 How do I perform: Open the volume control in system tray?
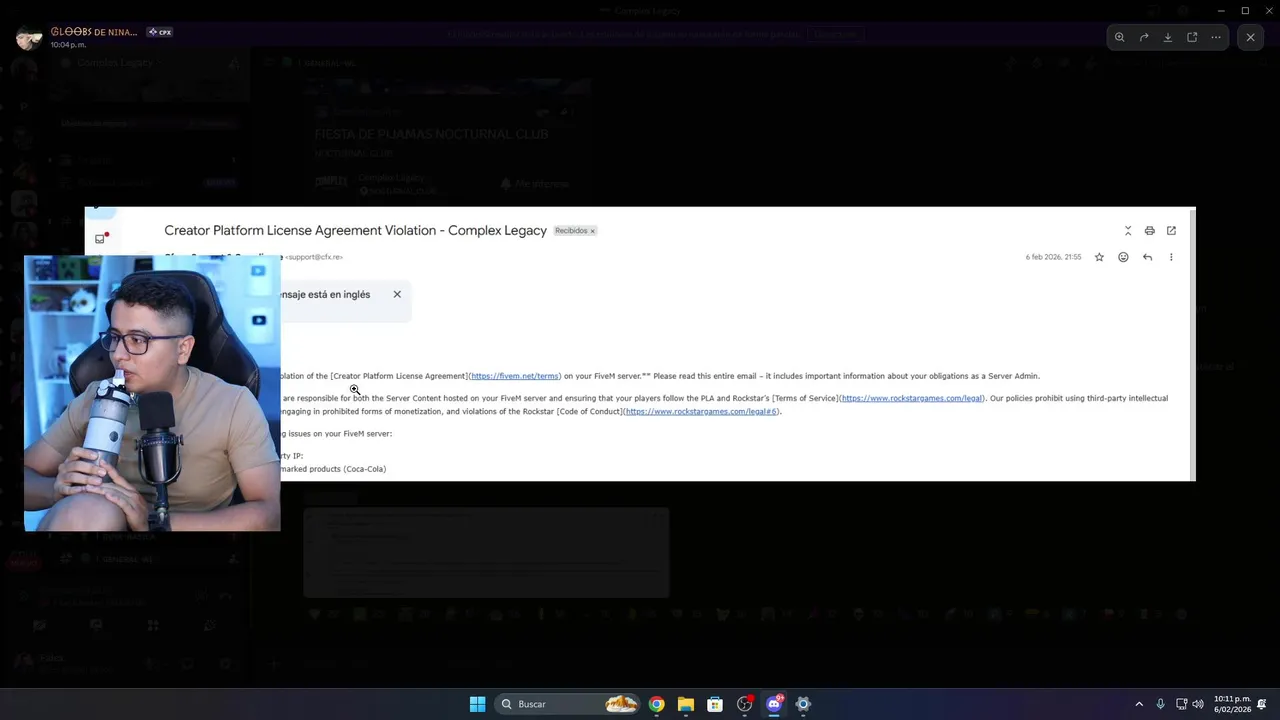point(1198,704)
